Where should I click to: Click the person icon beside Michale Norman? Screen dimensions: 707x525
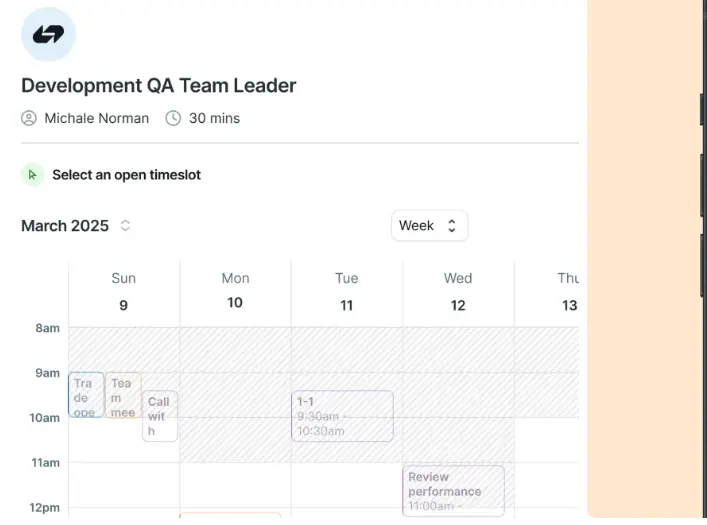(29, 118)
